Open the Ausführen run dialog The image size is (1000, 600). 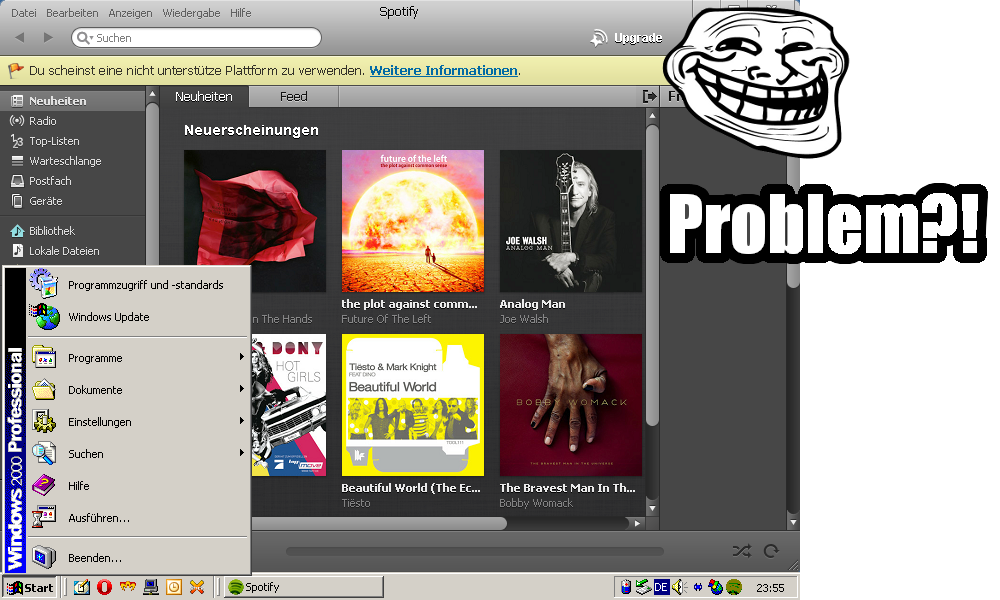tap(138, 518)
